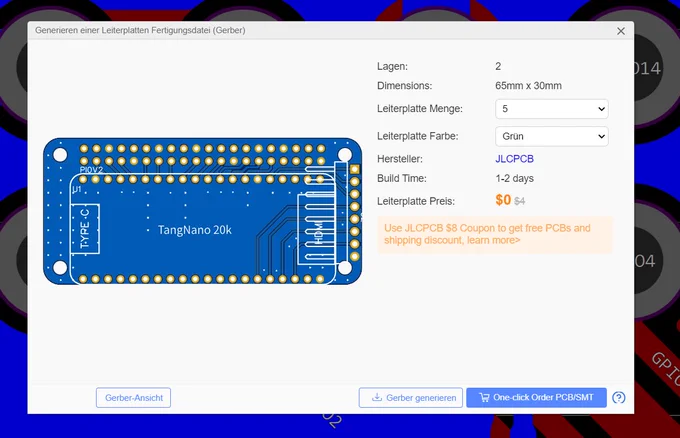This screenshot has height=438, width=680.
Task: Click One-click Order PCB/SMT button
Action: (x=536, y=398)
